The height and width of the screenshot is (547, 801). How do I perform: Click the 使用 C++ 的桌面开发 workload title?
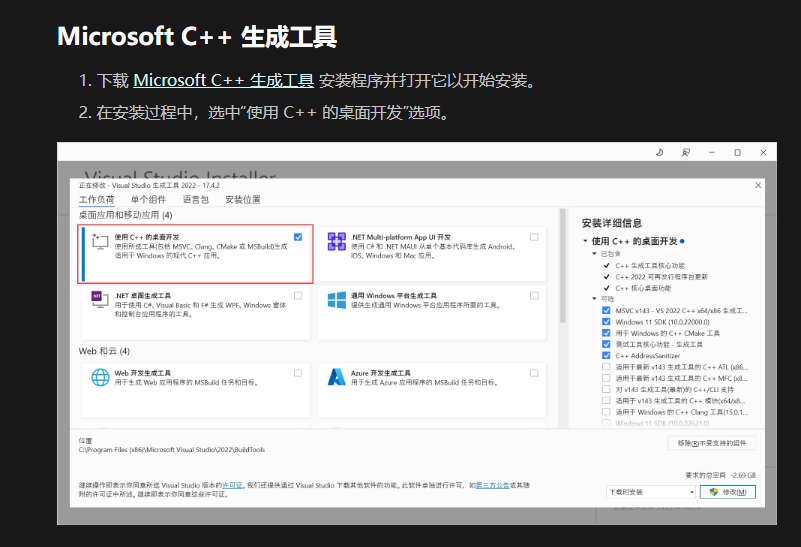coord(147,237)
